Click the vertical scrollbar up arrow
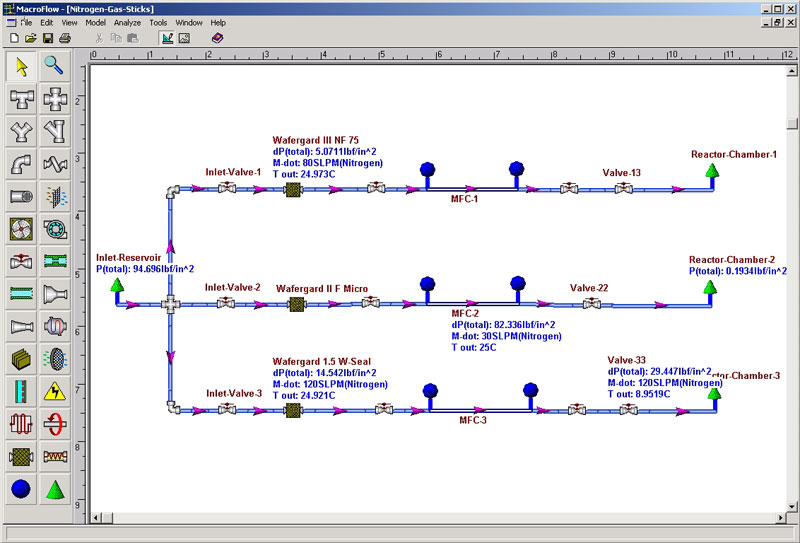 [x=792, y=71]
